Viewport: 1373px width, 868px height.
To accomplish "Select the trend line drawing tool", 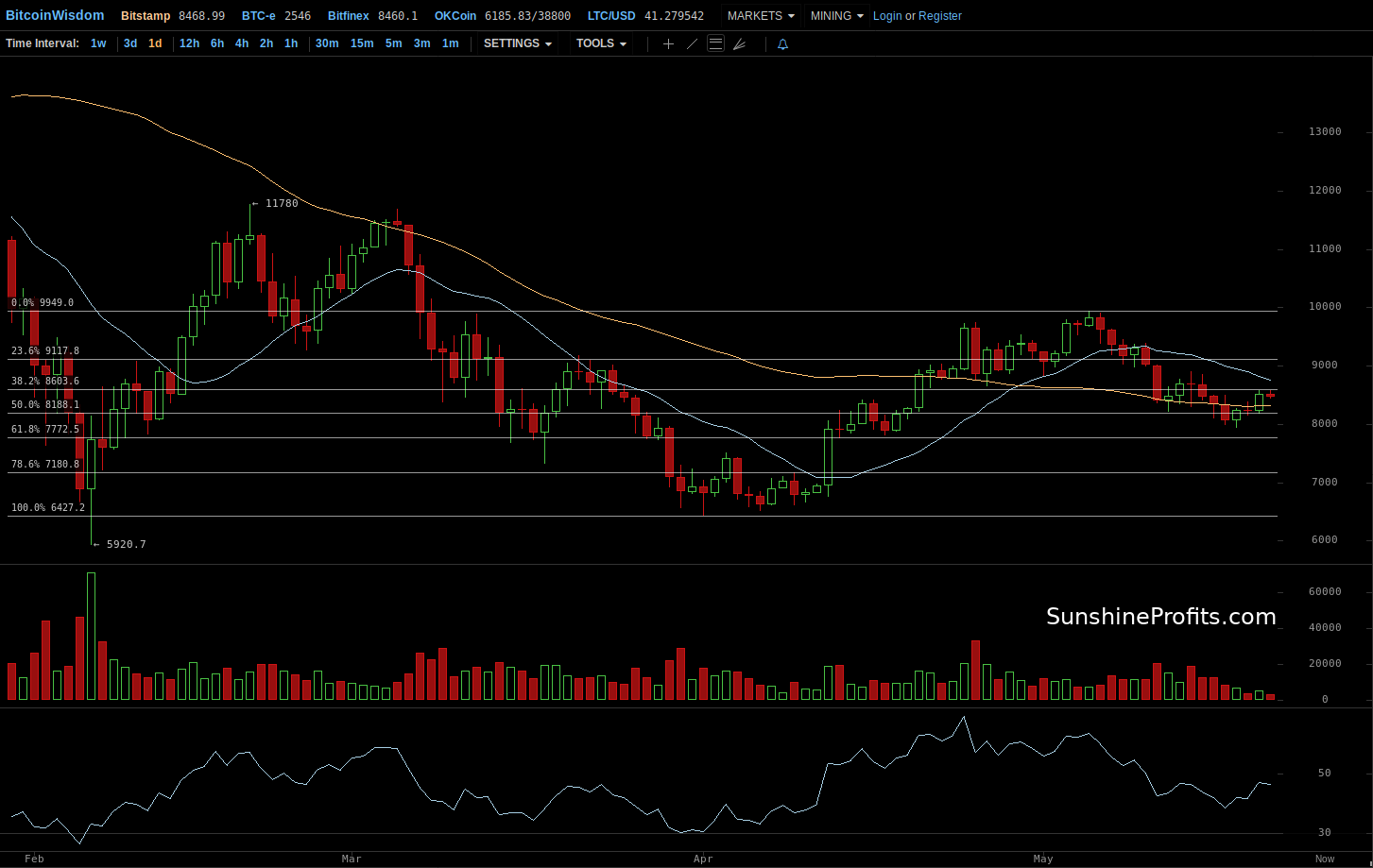I will [x=692, y=43].
